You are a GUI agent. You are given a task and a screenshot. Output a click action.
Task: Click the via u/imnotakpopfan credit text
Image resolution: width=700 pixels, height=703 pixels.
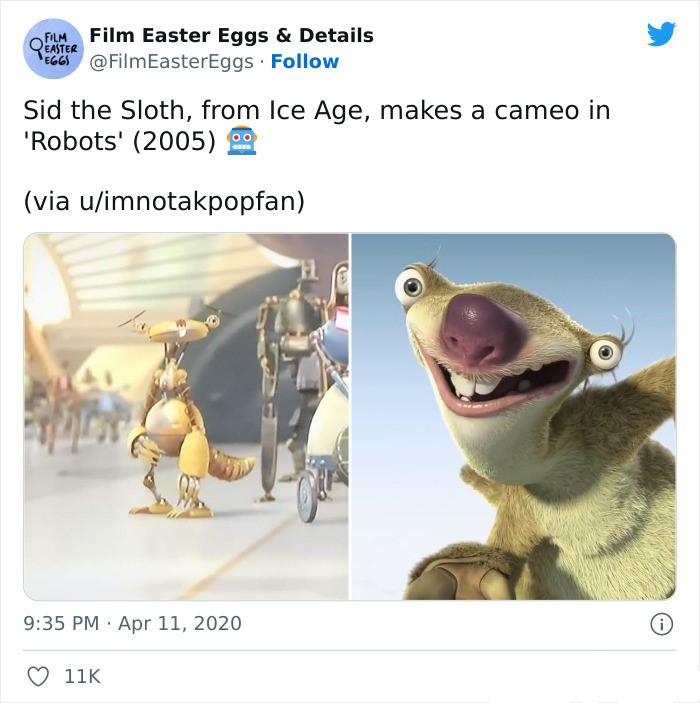pos(164,201)
